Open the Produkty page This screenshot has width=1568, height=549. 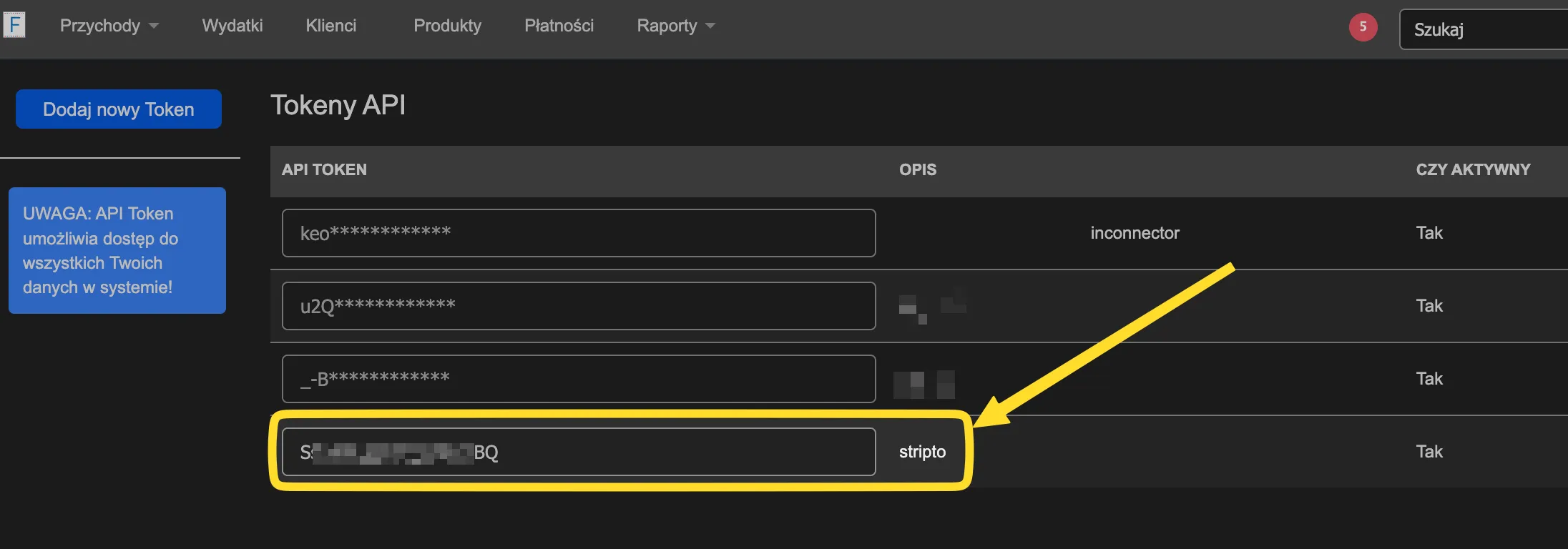click(x=447, y=26)
